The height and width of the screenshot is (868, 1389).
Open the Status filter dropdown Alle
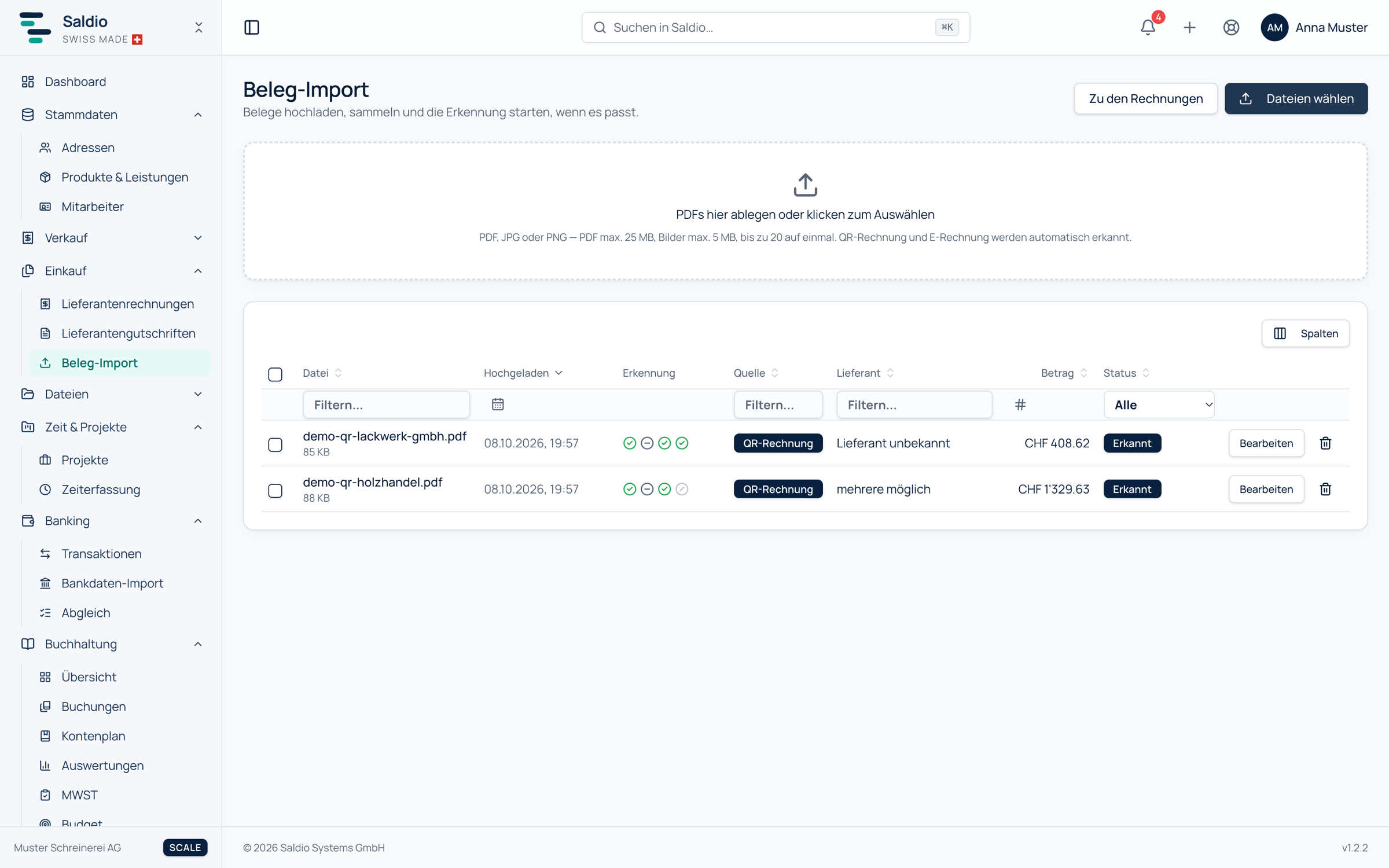tap(1159, 404)
